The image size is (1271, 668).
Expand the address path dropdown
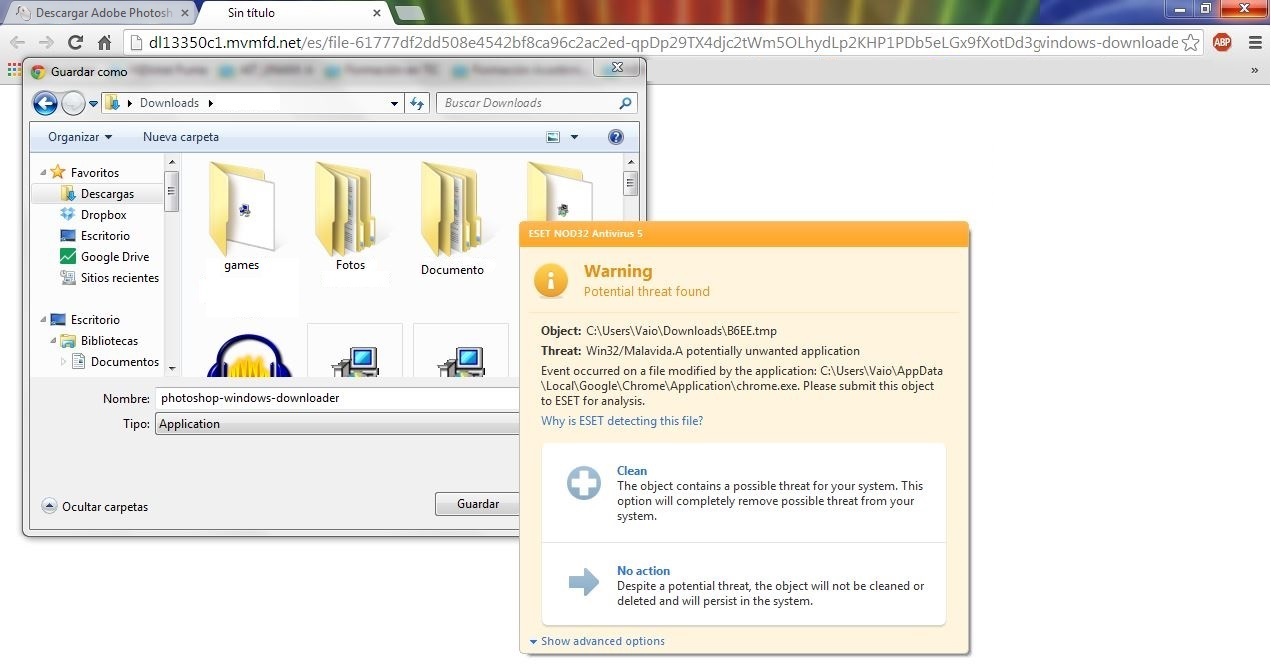[x=393, y=103]
